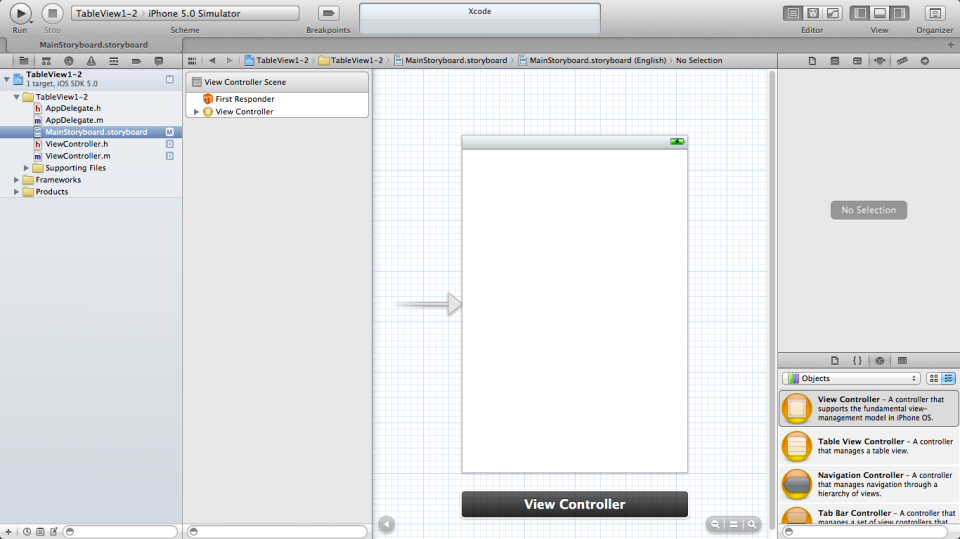Zoom out the storyboard canvas

[714, 524]
